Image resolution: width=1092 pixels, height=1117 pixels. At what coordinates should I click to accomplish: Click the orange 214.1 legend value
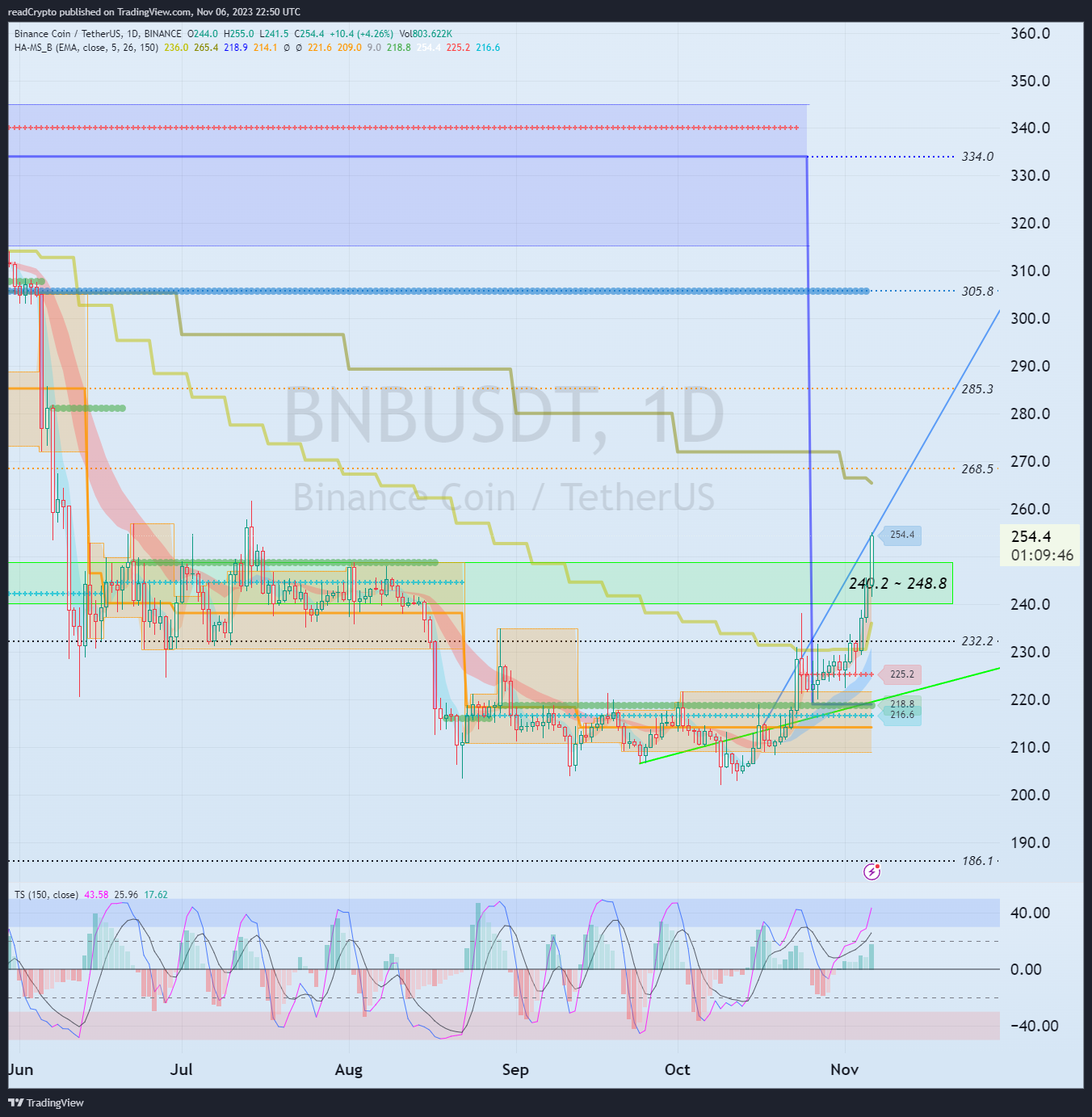click(x=265, y=48)
